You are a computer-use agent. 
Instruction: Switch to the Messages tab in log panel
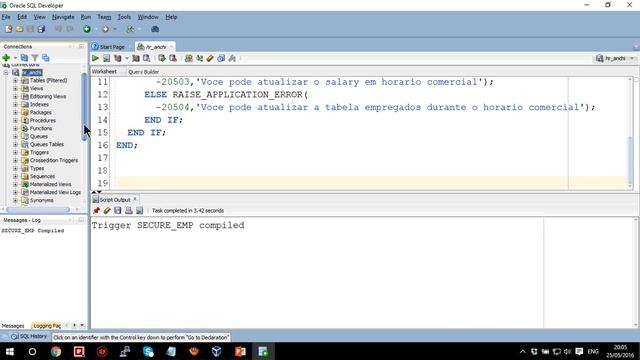(x=13, y=326)
